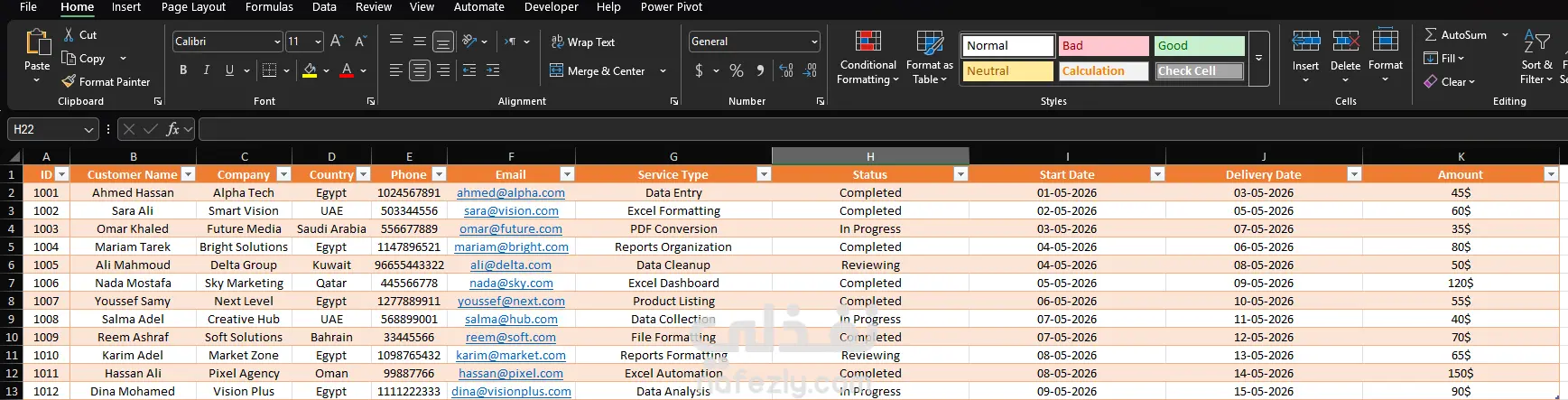The height and width of the screenshot is (400, 1568).
Task: Open the Power Pivot tab
Action: click(671, 7)
